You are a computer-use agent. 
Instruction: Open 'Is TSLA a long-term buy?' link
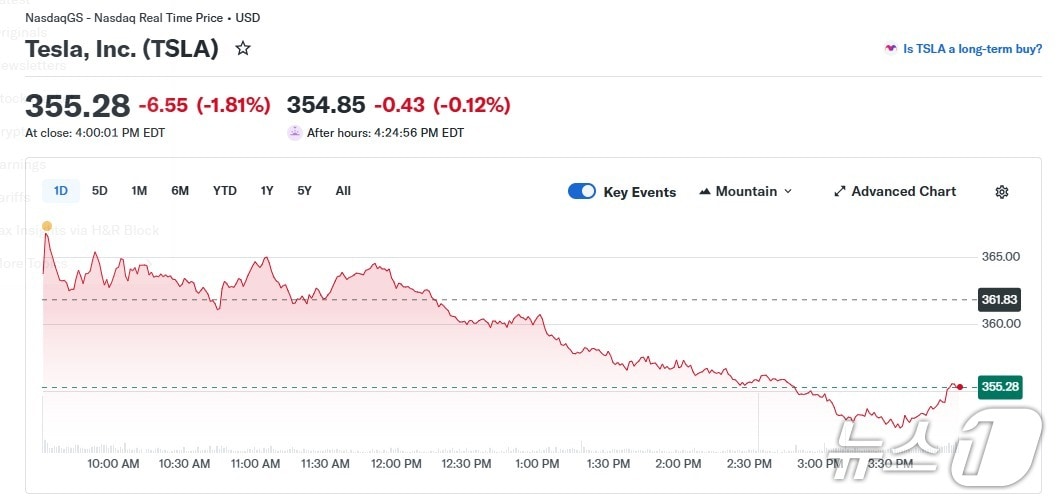(x=972, y=48)
